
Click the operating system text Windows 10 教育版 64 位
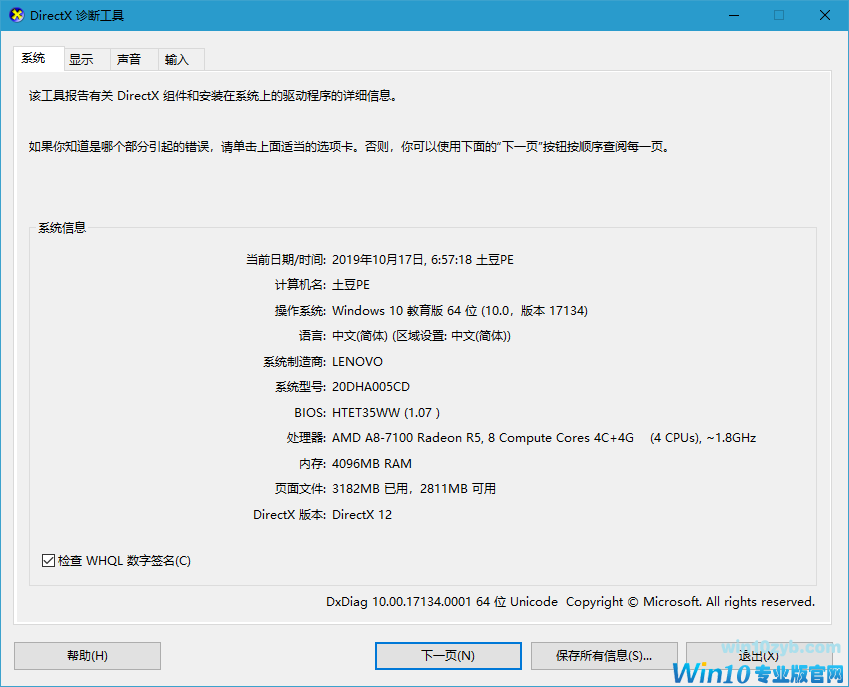[x=404, y=311]
